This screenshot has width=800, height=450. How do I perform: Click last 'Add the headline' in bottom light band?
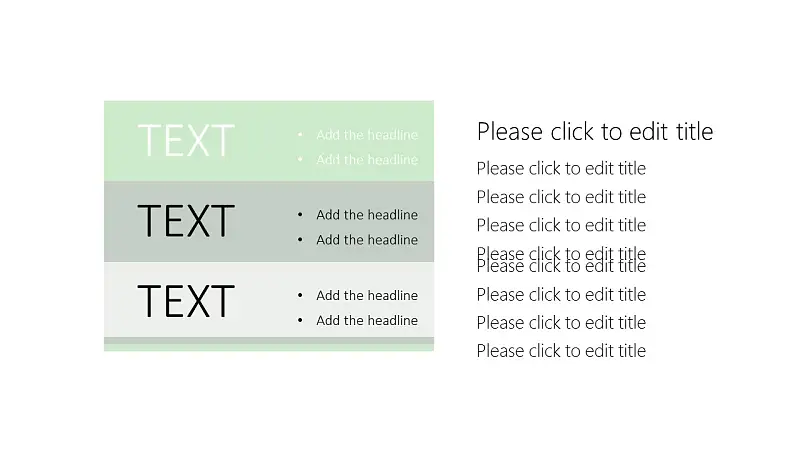coord(367,320)
